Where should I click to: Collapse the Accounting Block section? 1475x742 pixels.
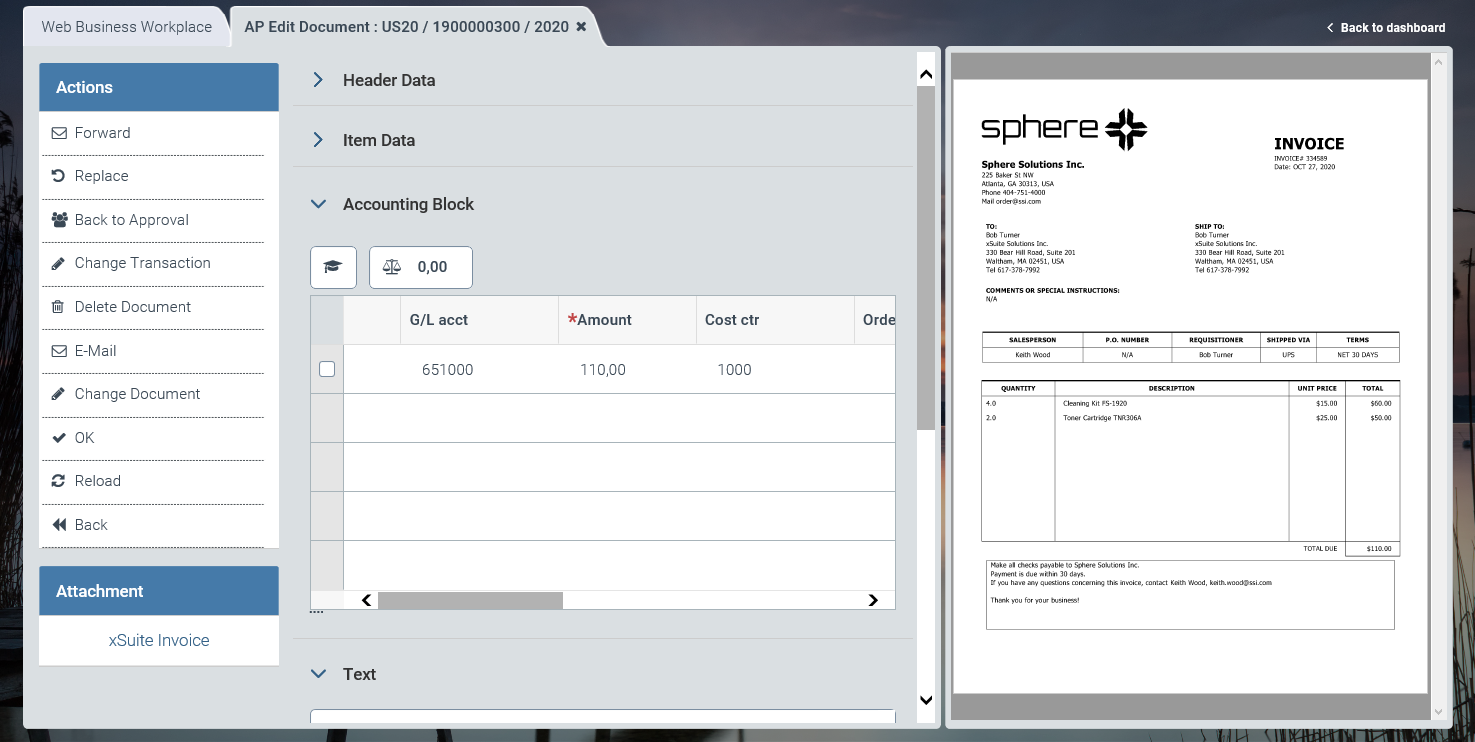318,204
